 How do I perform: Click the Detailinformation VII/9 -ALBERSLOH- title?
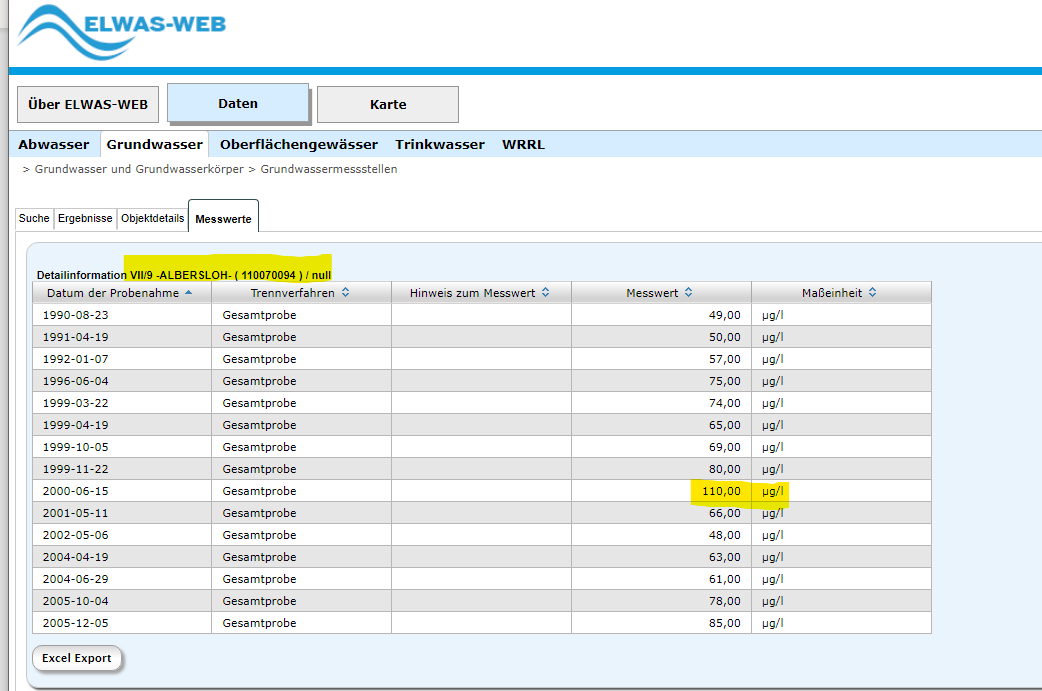tap(184, 275)
